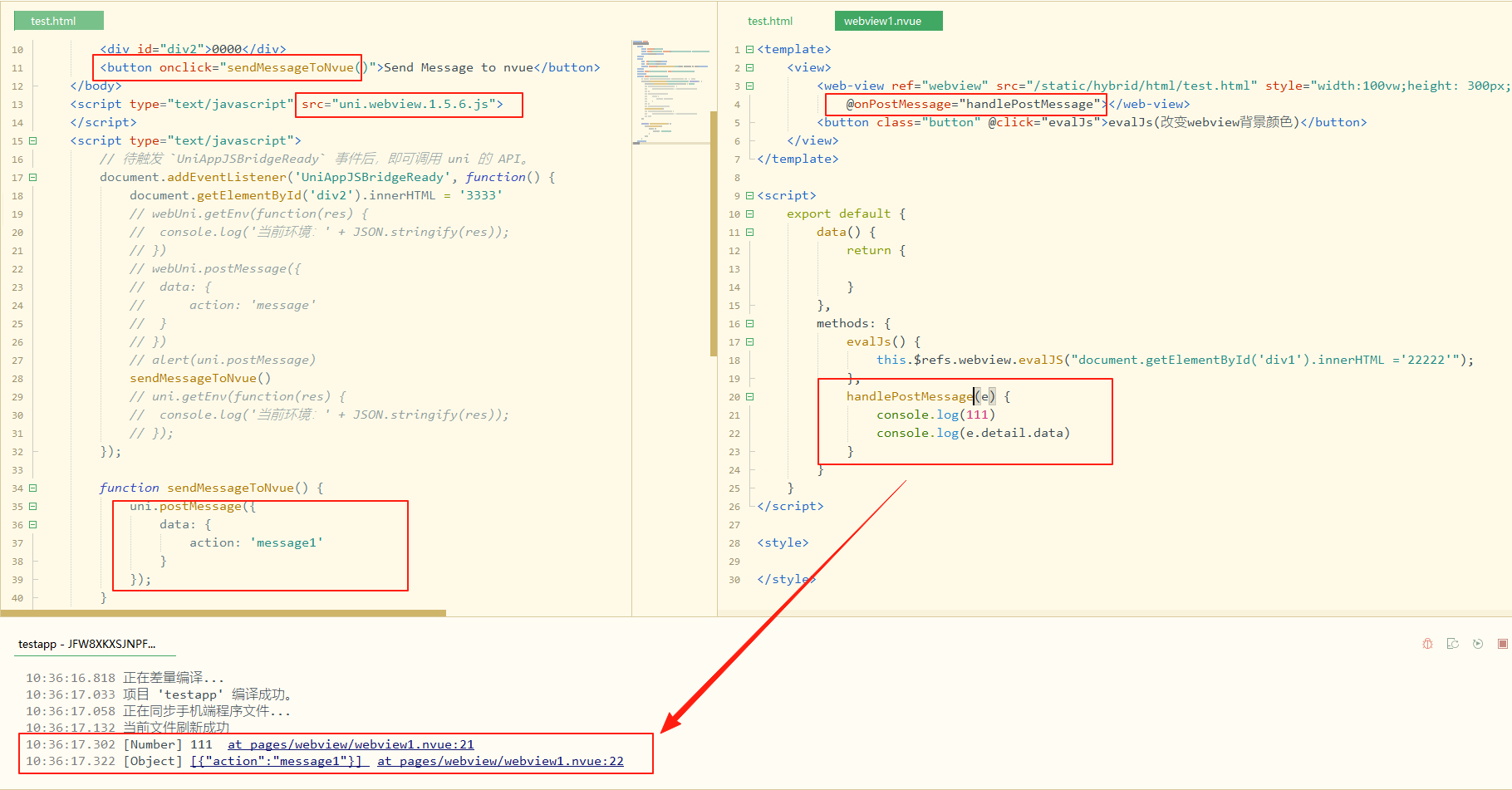Click the resync files icon in console toolbar
Screen dimensions: 1512x790
point(1452,644)
